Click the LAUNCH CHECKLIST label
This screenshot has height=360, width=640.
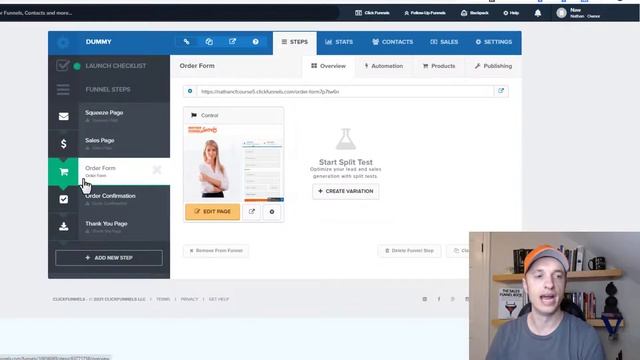click(x=116, y=66)
